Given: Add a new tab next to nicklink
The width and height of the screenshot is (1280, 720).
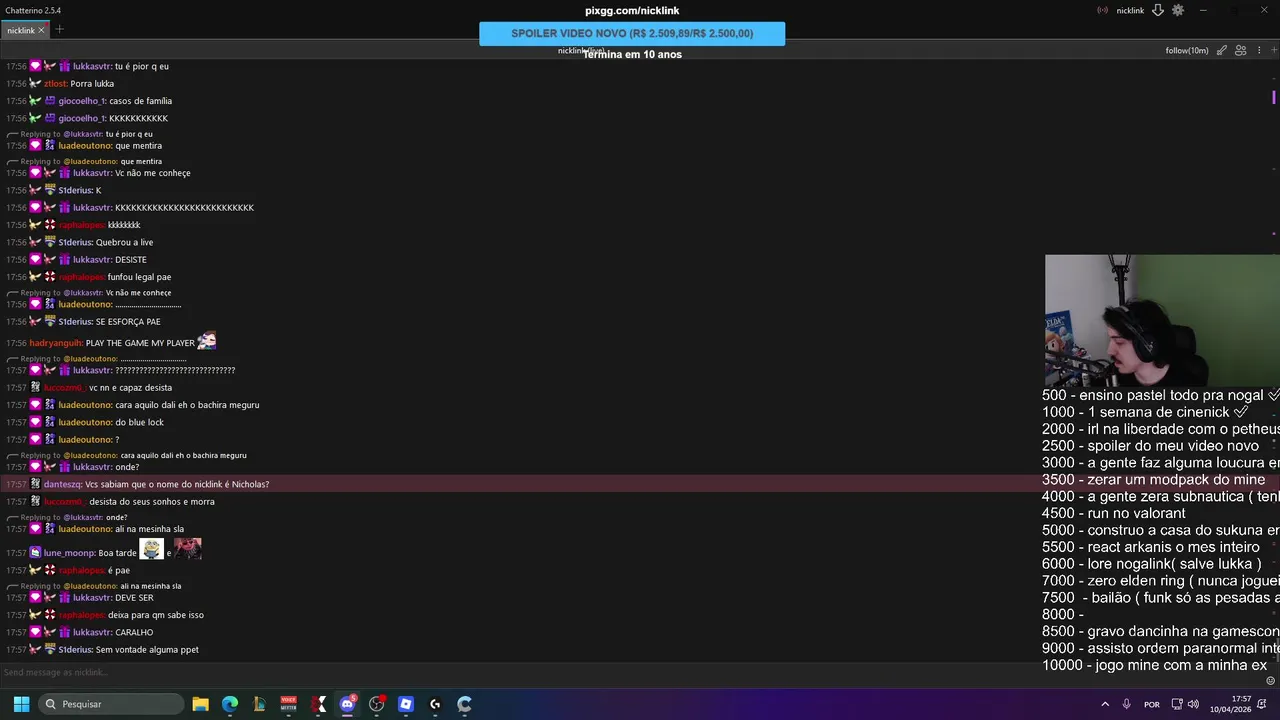Looking at the screenshot, I should (59, 29).
